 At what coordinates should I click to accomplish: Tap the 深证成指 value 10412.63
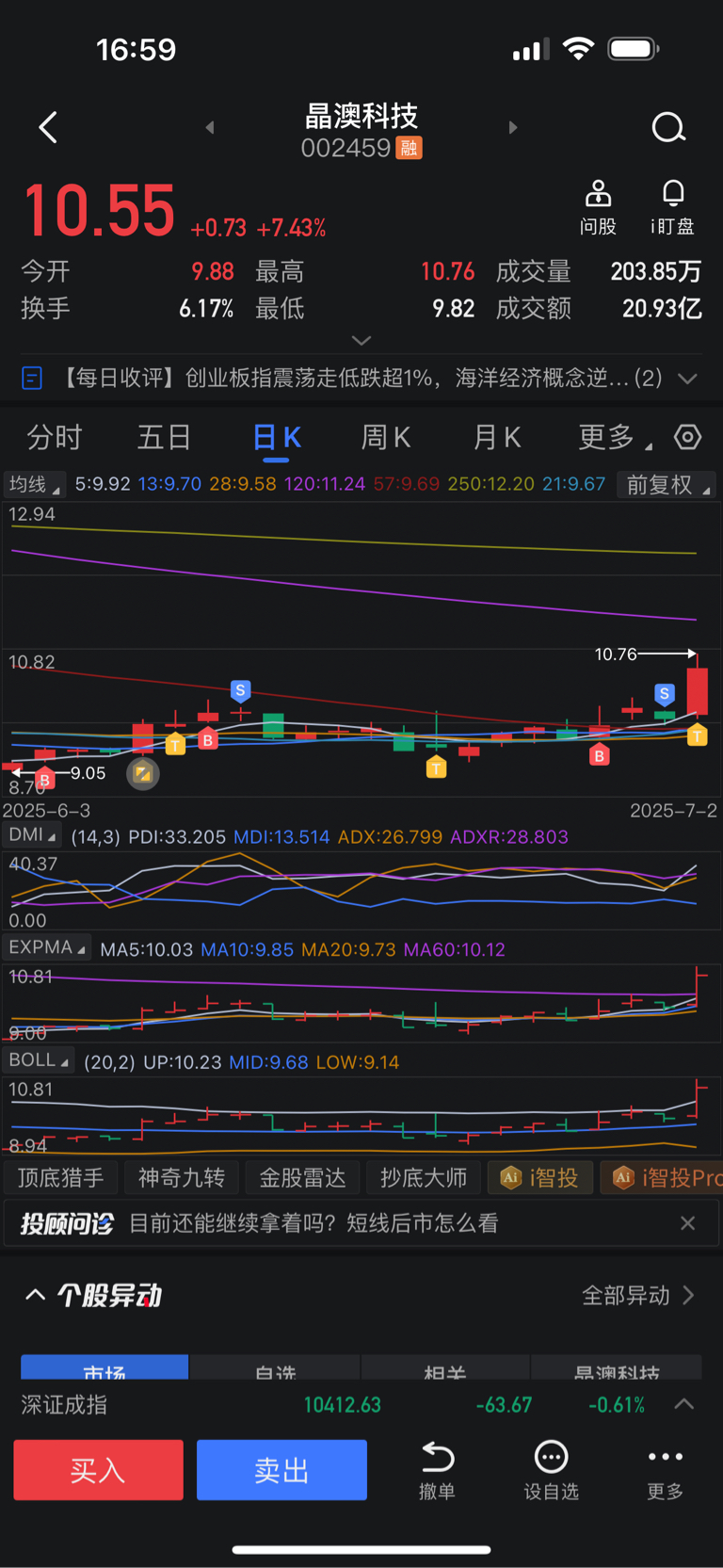coord(342,1404)
